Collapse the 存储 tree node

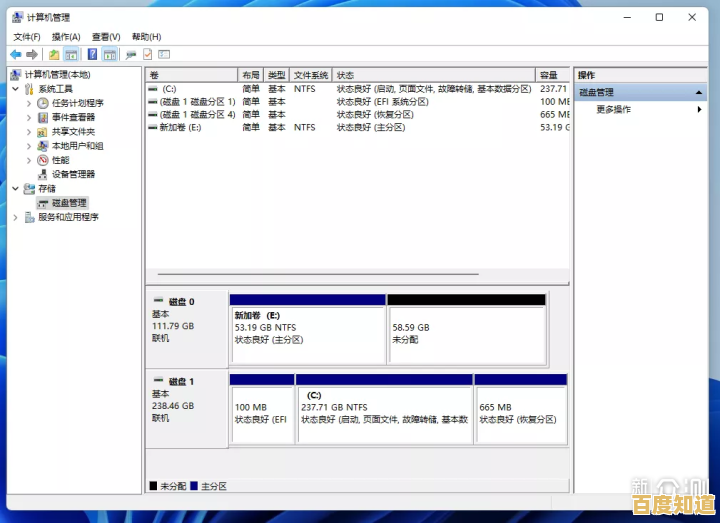pyautogui.click(x=15, y=188)
